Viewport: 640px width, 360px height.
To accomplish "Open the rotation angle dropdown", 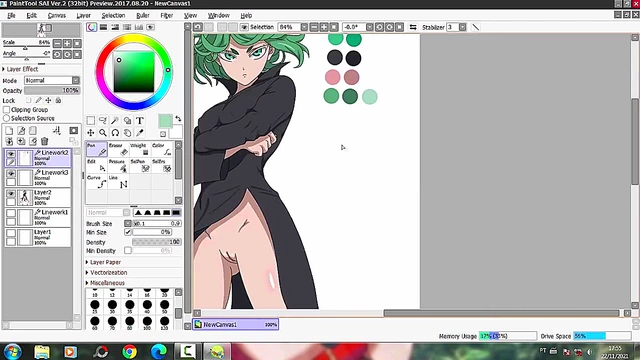I will point(369,27).
